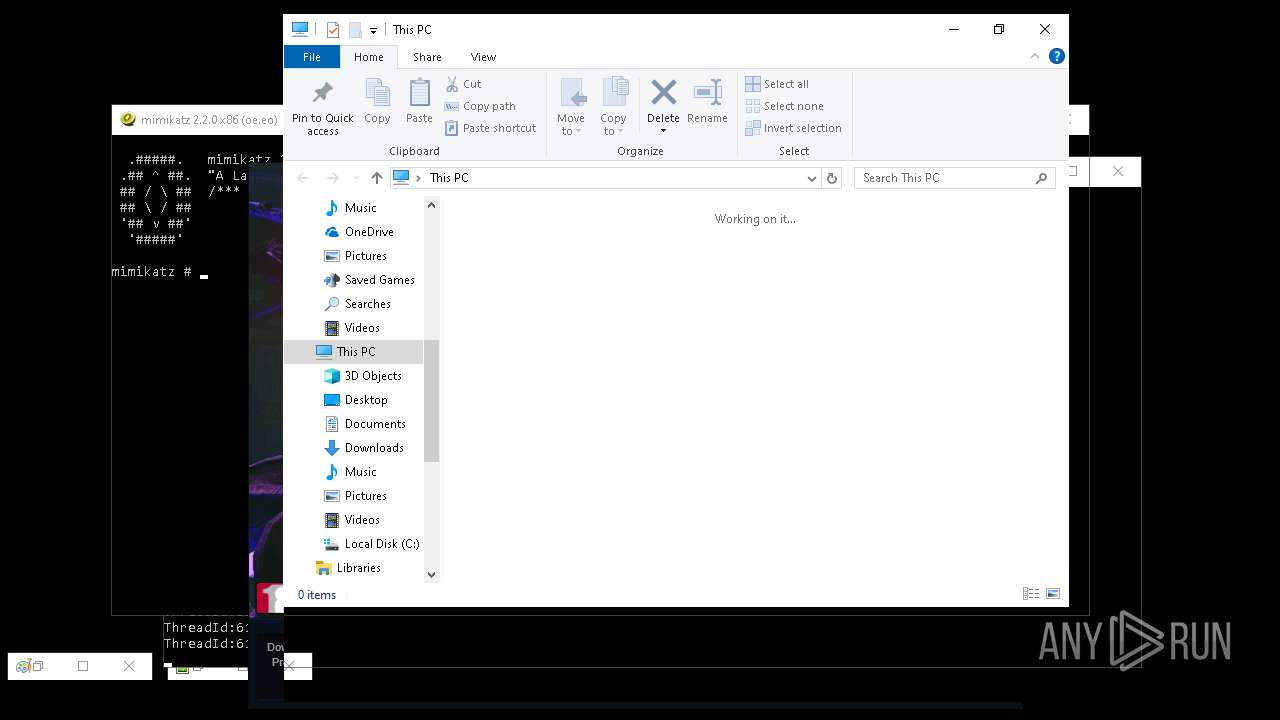
Task: Switch to the Share ribbon tab
Action: click(427, 57)
